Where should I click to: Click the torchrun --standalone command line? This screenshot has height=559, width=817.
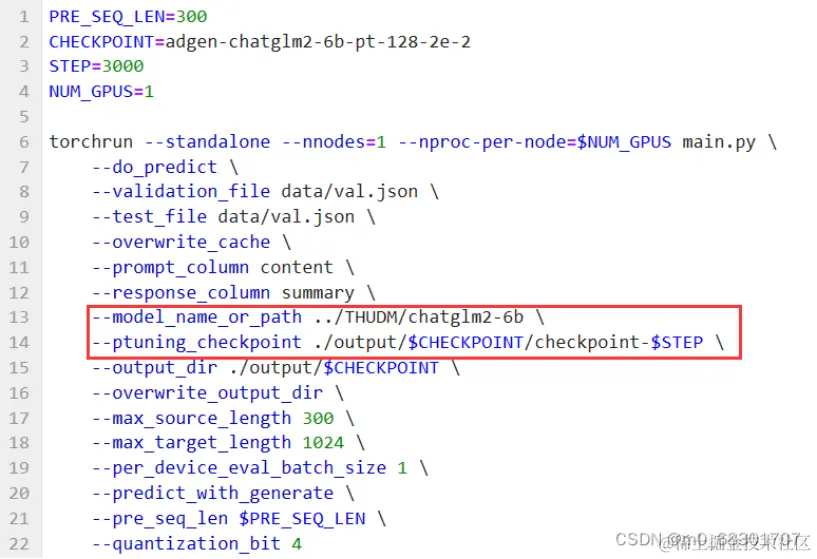tap(413, 142)
